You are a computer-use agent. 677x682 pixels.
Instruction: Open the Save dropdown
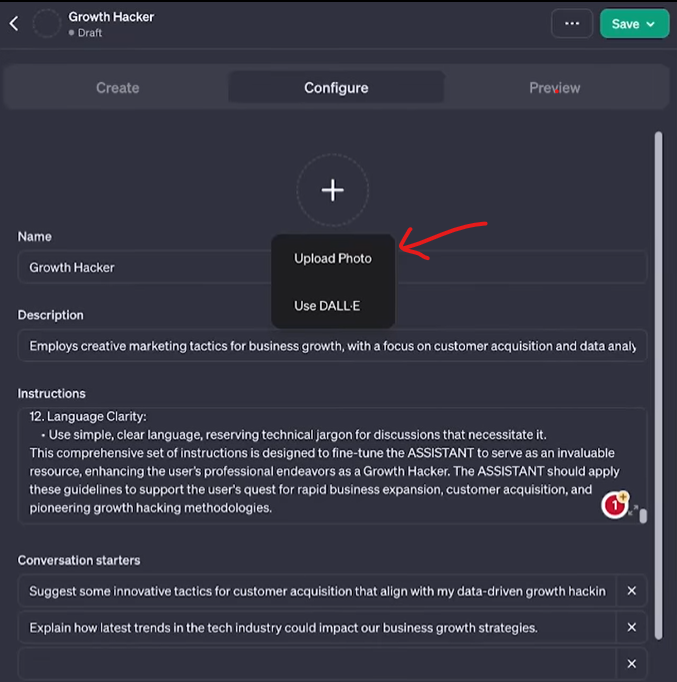point(634,24)
